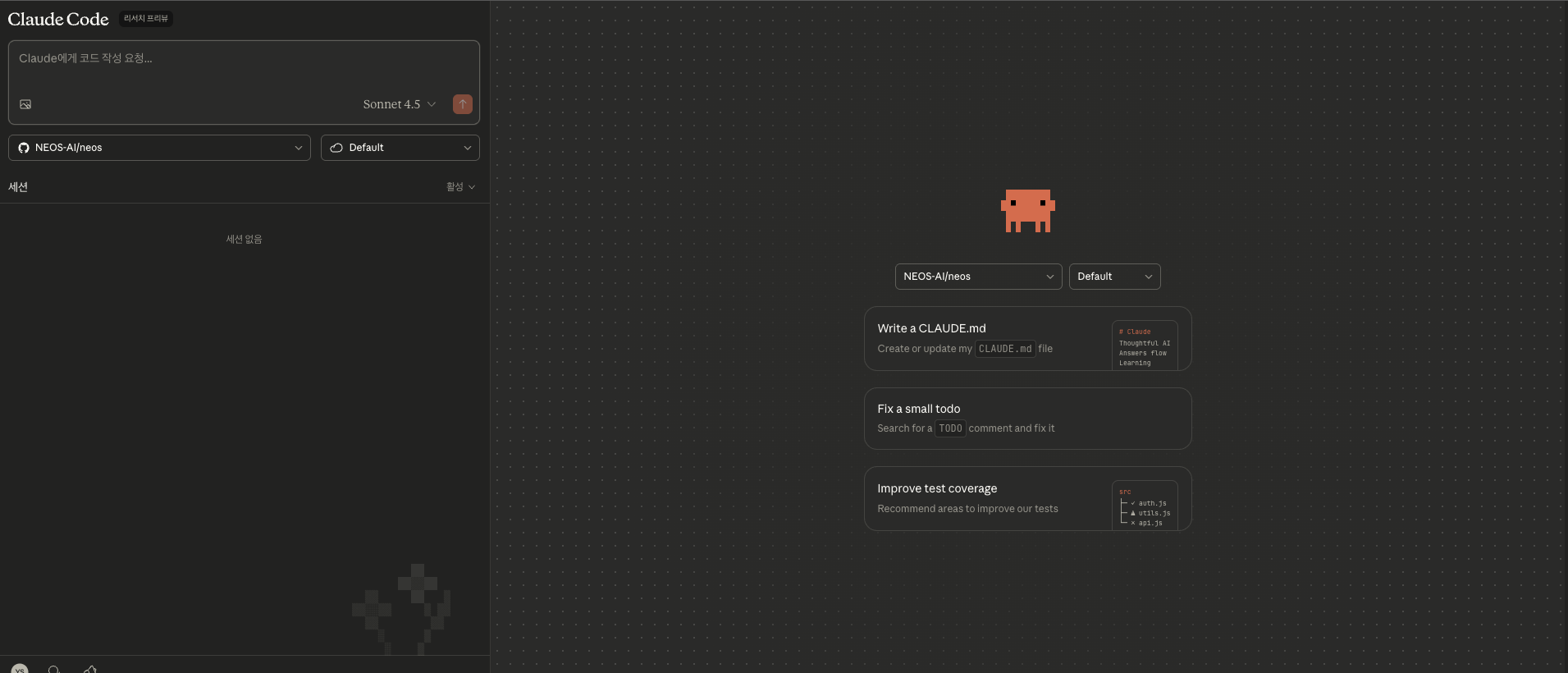The image size is (1568, 673).
Task: Choose the Write a CLAUDE.md suggestion
Action: tap(1027, 338)
